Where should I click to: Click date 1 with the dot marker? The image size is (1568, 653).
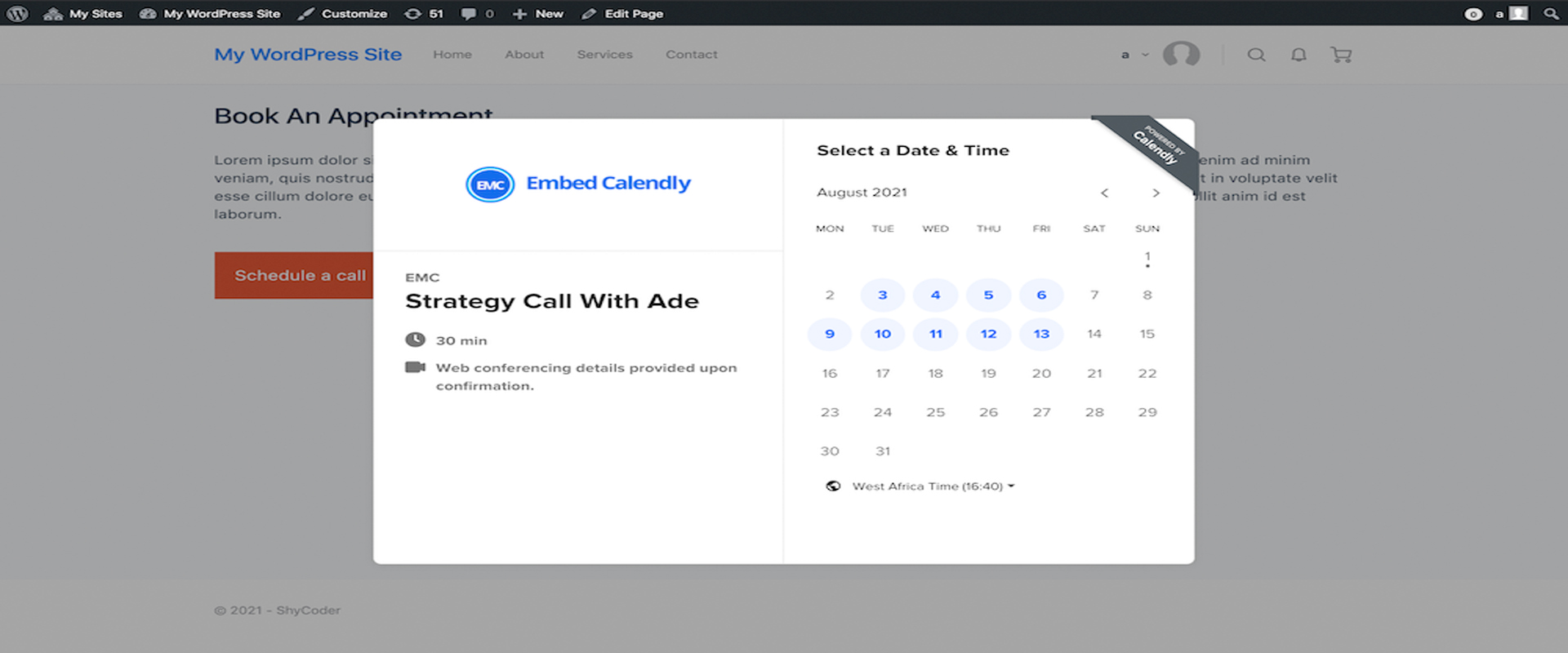1147,258
